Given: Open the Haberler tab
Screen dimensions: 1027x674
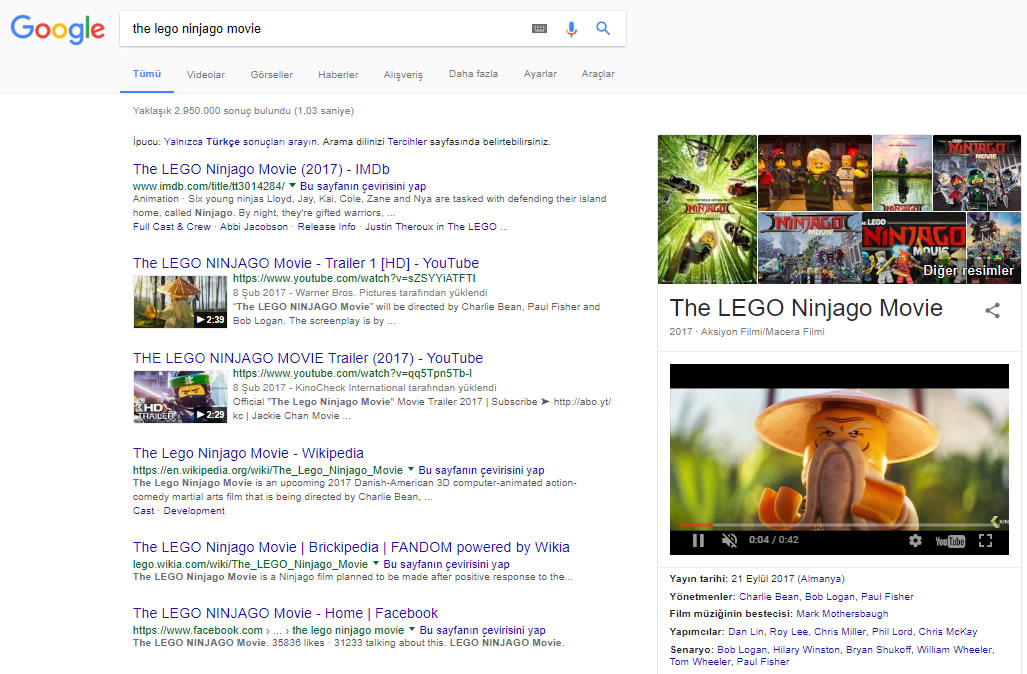Looking at the screenshot, I should click(338, 75).
